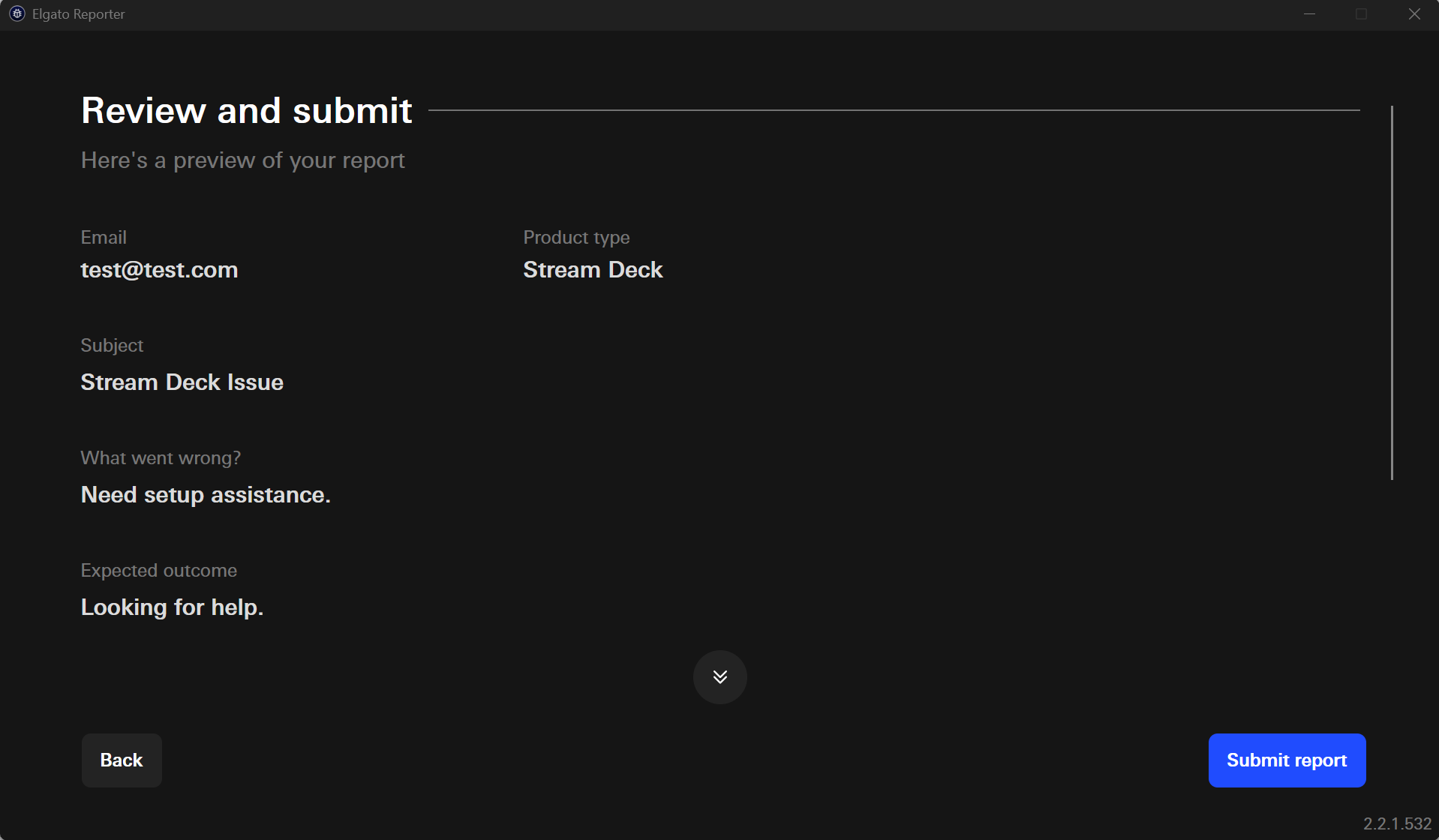Image resolution: width=1439 pixels, height=840 pixels.
Task: Click the Expected outcome label
Action: point(158,570)
